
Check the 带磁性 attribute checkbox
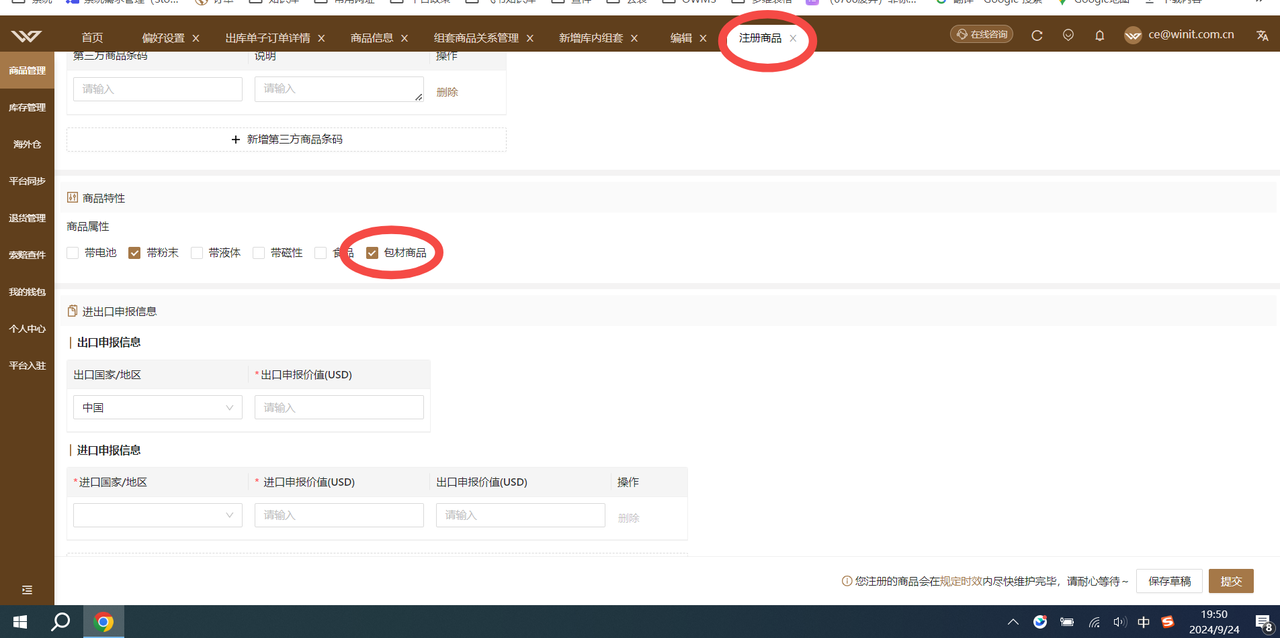[x=258, y=252]
